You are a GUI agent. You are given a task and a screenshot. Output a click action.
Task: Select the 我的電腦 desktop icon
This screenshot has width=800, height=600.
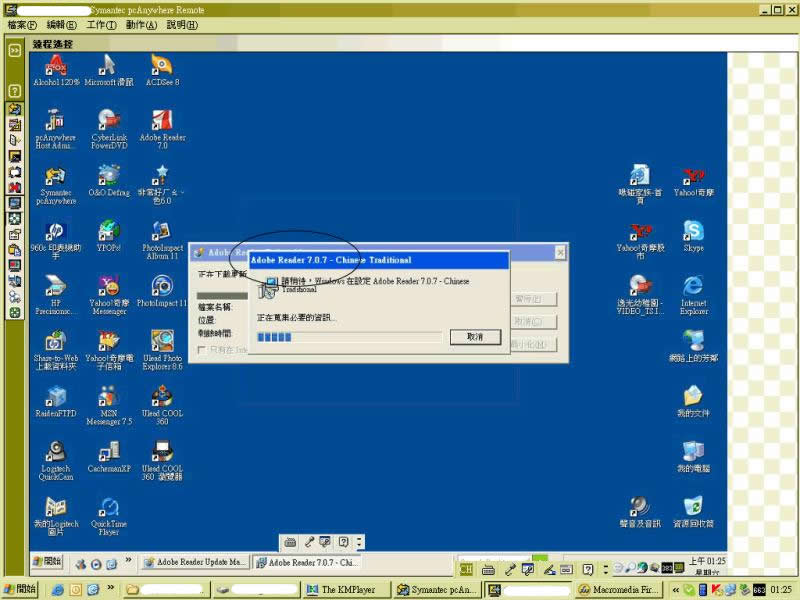(693, 457)
